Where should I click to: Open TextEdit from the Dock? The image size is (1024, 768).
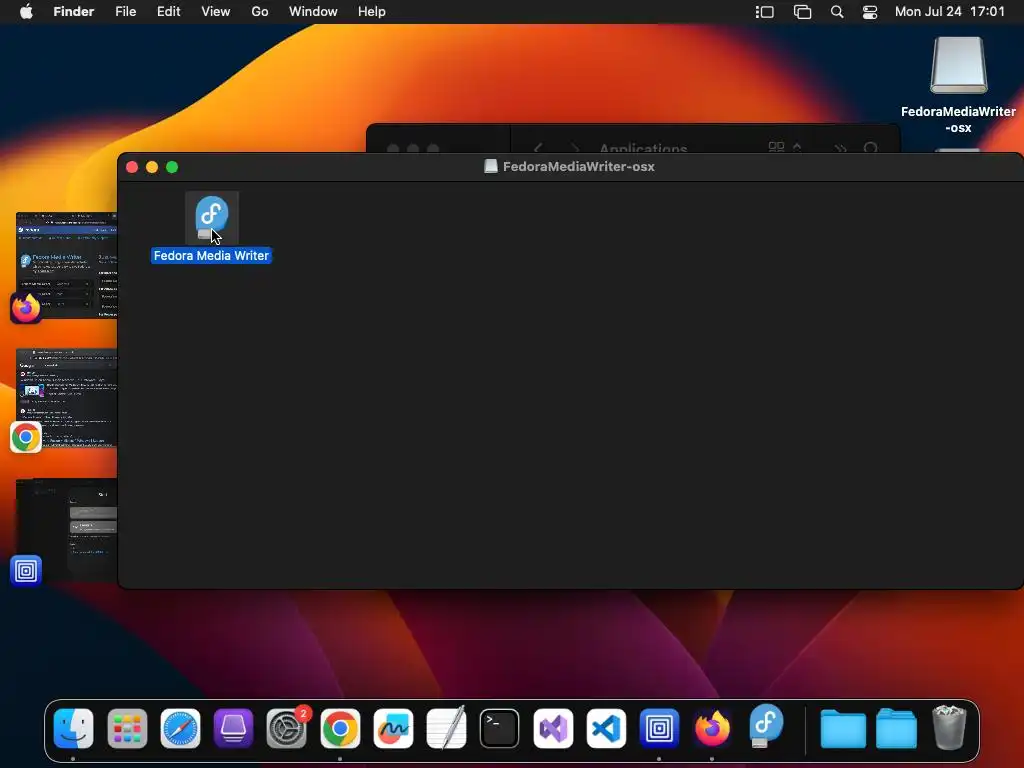pos(447,728)
